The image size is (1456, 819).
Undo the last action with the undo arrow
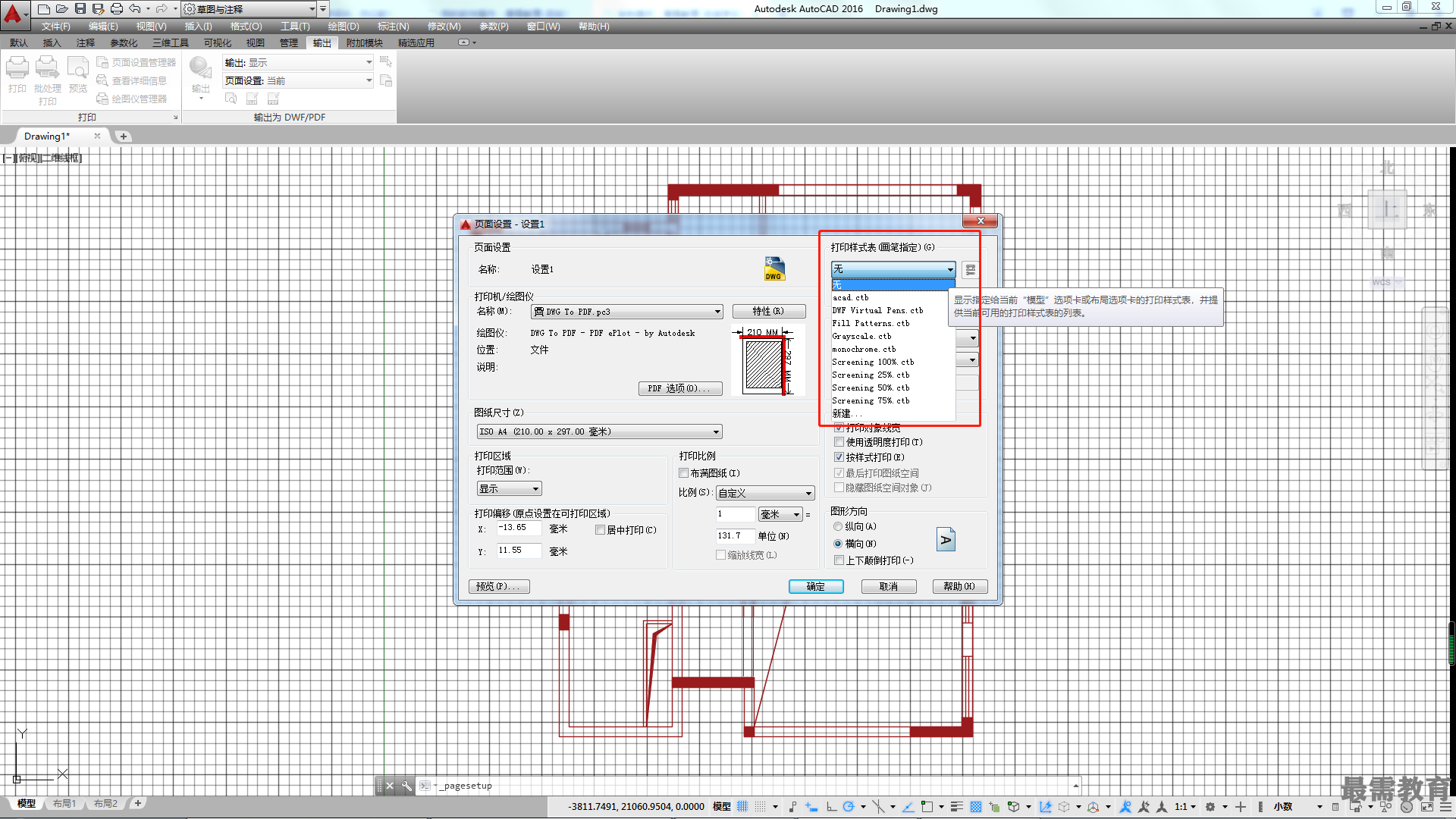pyautogui.click(x=135, y=9)
